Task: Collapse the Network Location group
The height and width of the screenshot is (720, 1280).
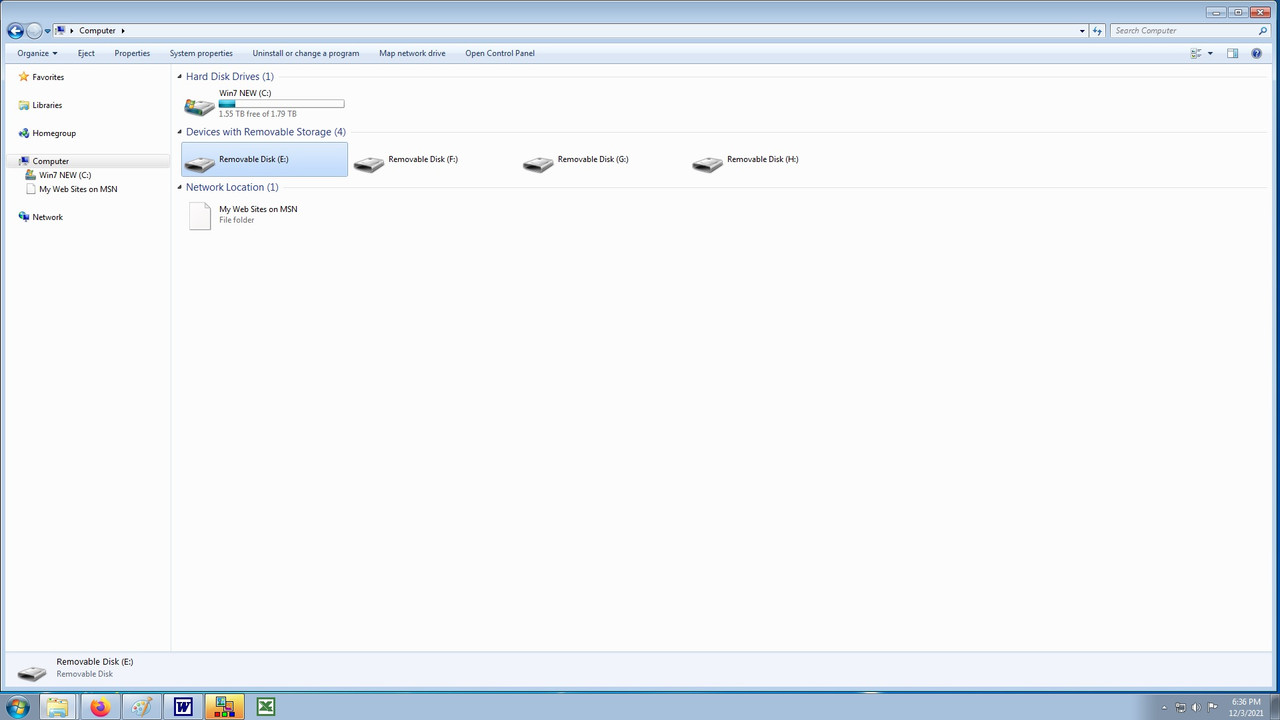Action: point(180,187)
